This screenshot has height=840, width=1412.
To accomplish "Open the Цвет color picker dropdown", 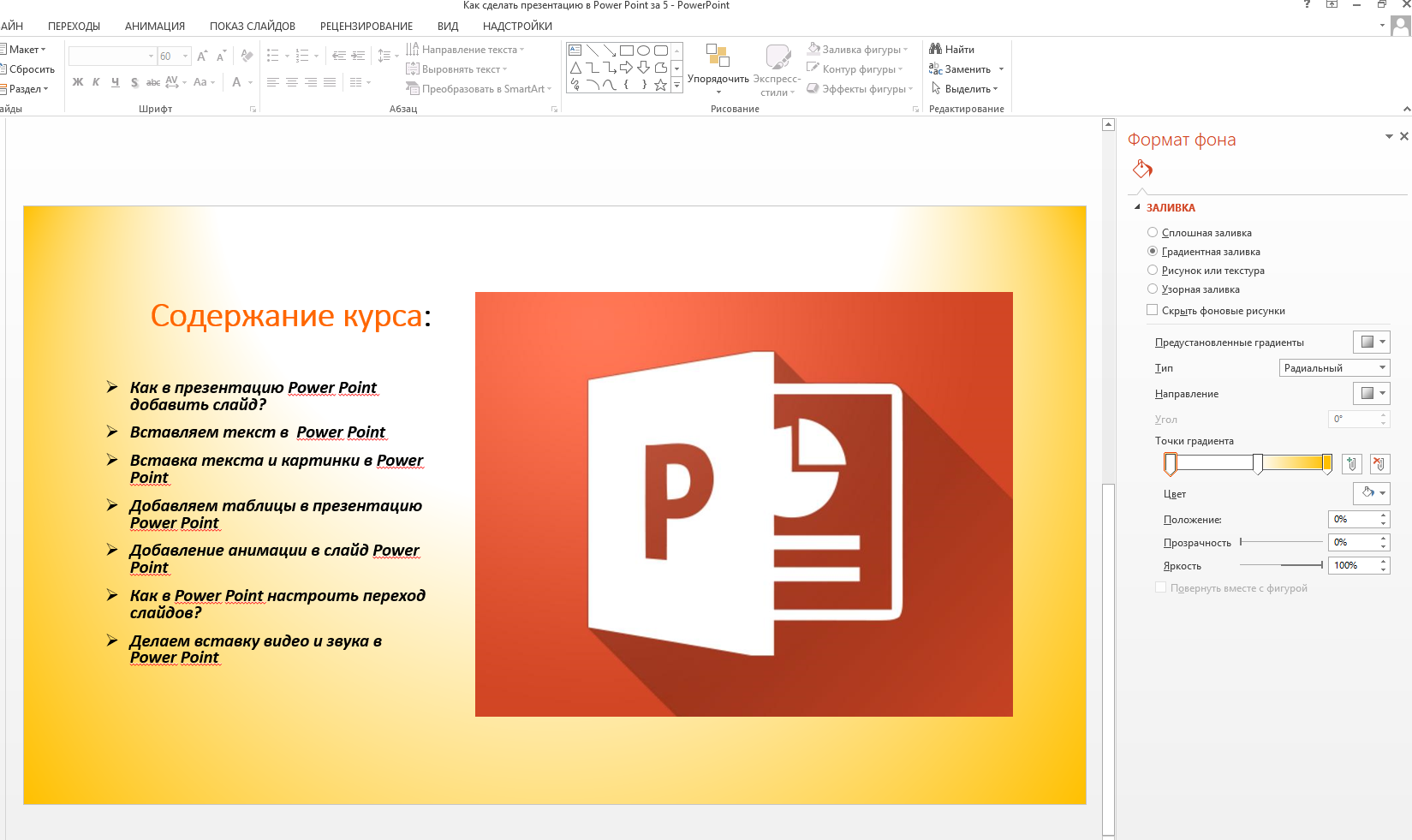I will point(1371,493).
